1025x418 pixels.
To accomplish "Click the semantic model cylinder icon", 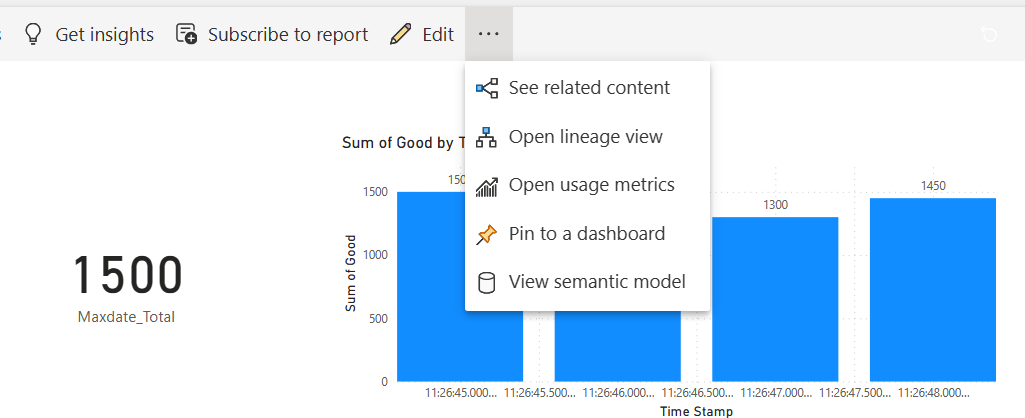I will (x=486, y=283).
